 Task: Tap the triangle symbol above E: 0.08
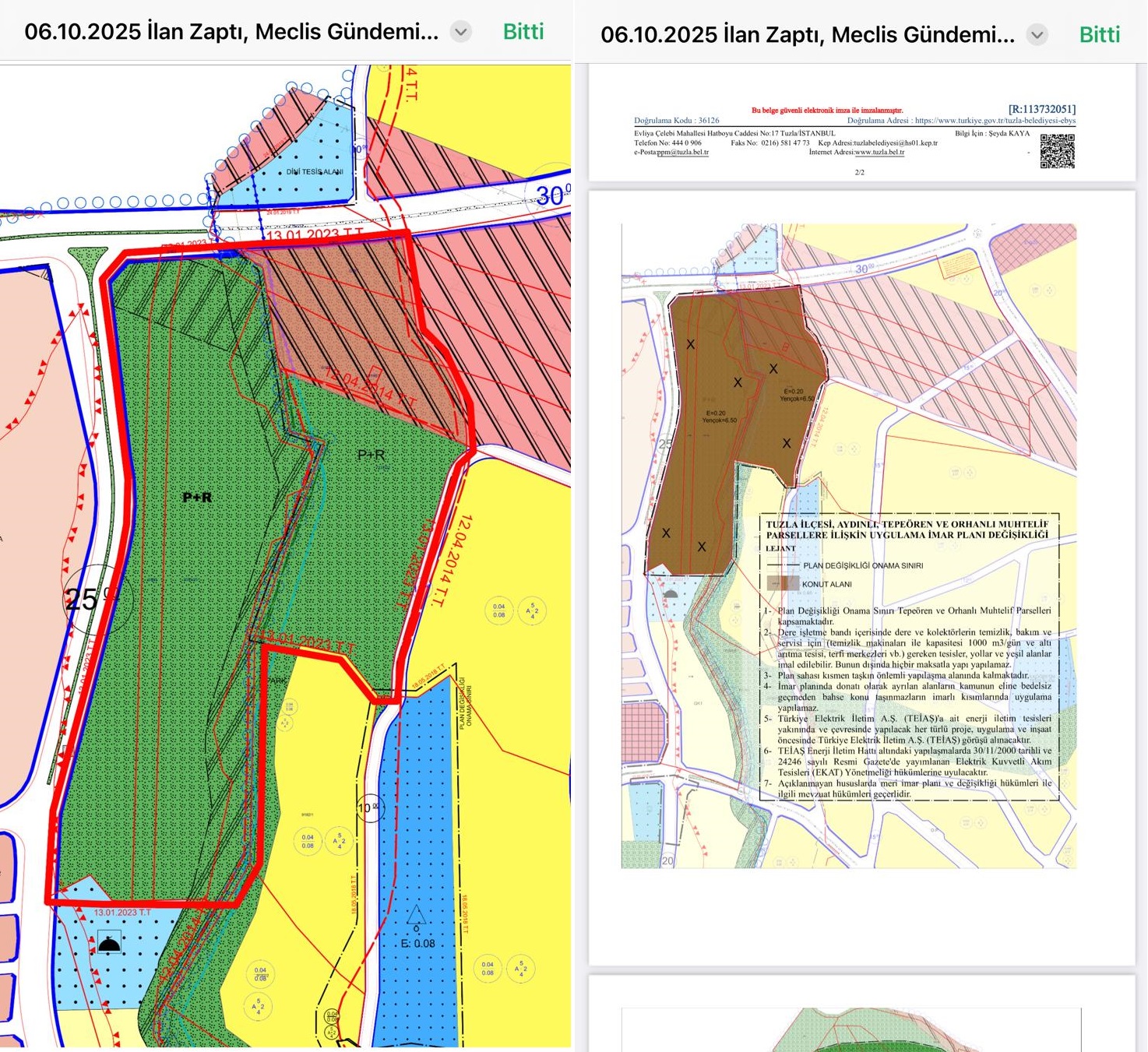tap(416, 915)
